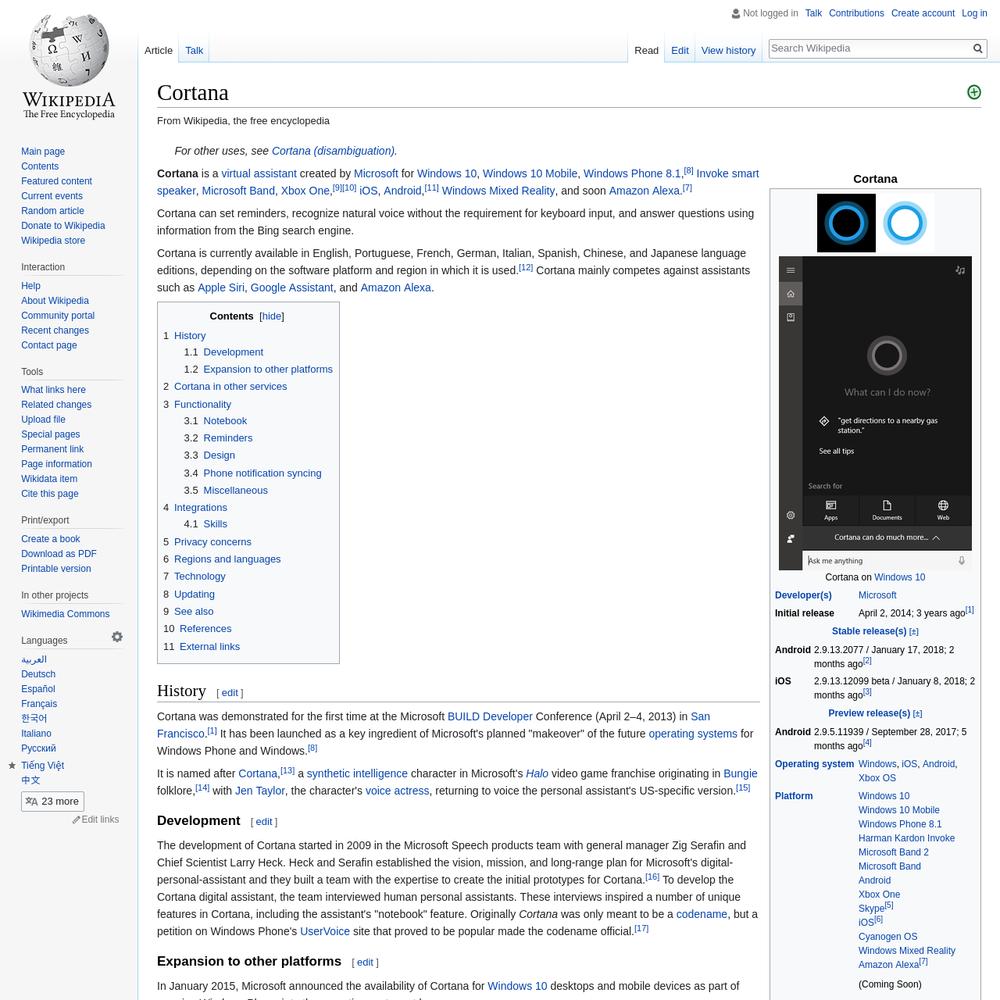The image size is (1000, 1000).
Task: Jump to Privacy concerns section
Action: pyautogui.click(x=212, y=542)
